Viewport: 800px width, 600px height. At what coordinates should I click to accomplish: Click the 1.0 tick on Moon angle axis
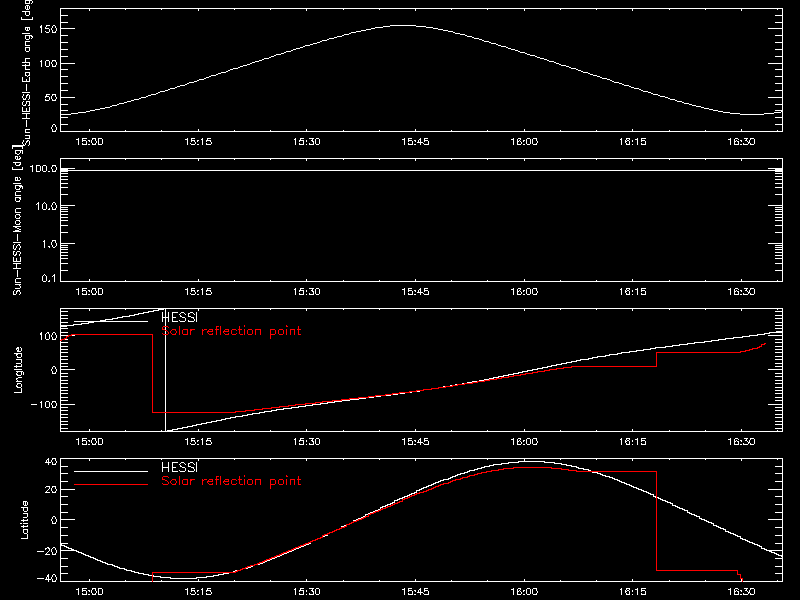point(49,244)
